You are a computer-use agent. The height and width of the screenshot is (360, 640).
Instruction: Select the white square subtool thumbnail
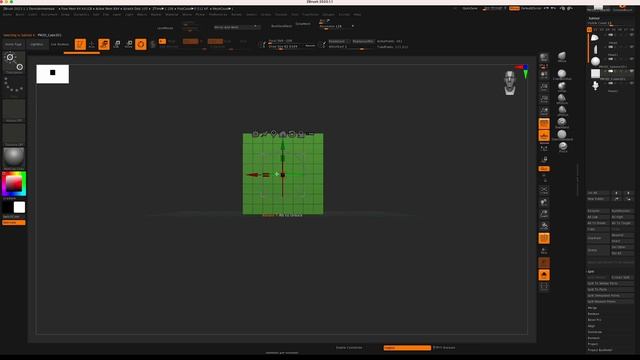(596, 73)
